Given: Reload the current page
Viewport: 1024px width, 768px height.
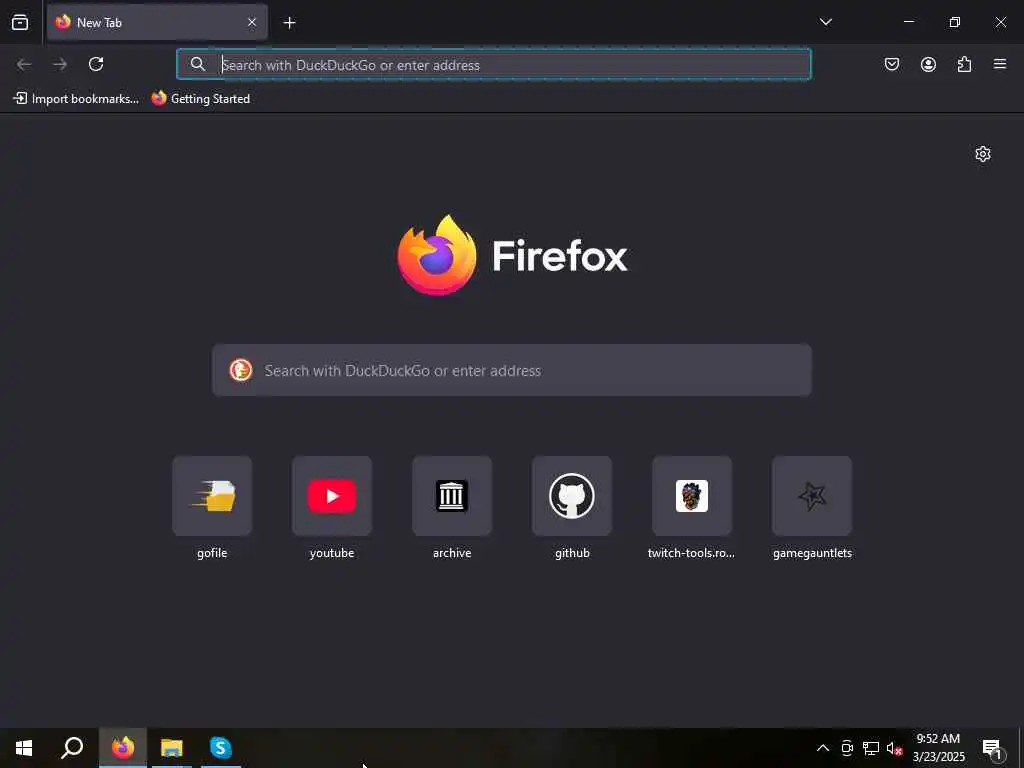Looking at the screenshot, I should point(96,64).
